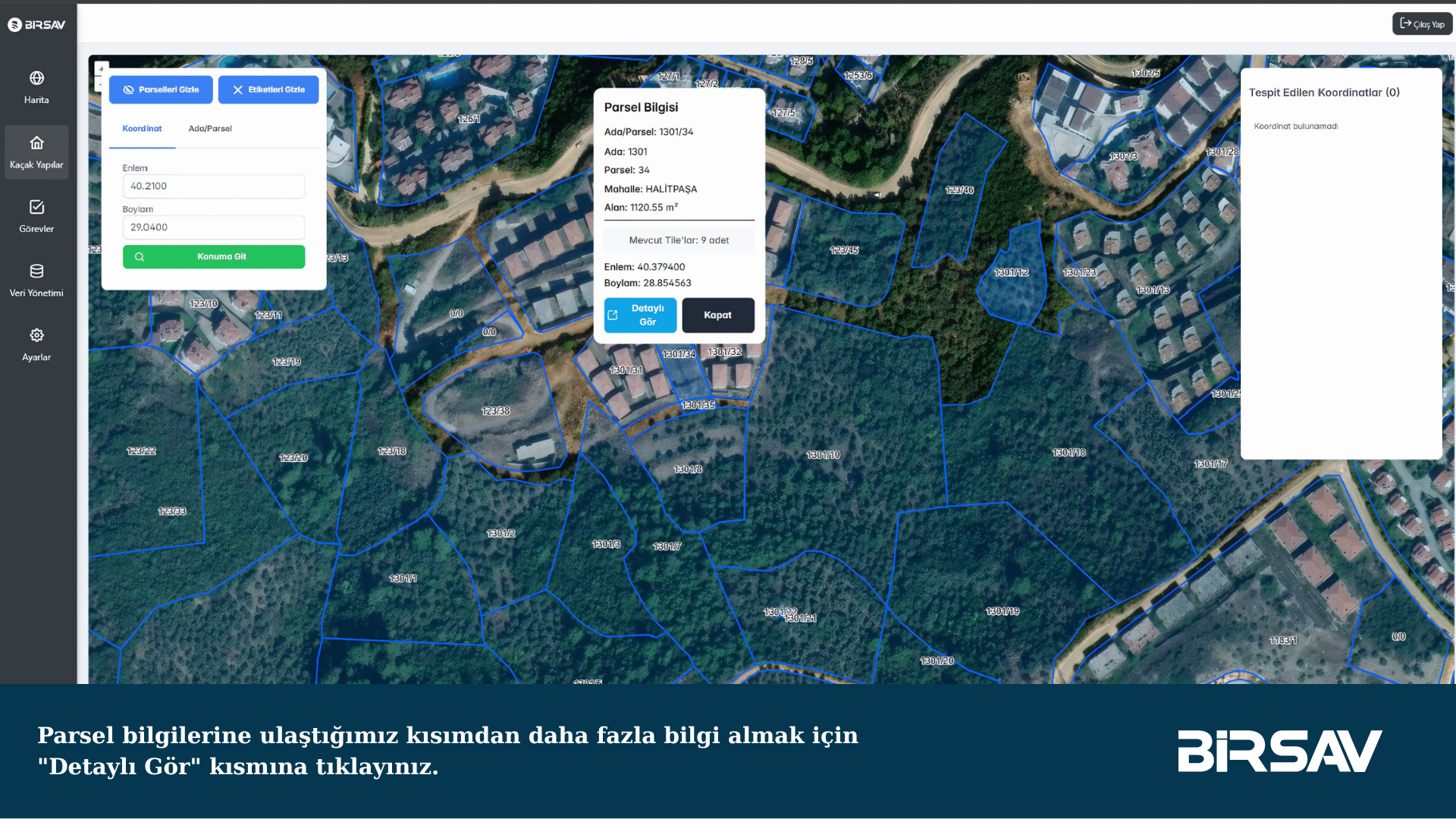Click parcel label 123/11 on map

click(268, 315)
